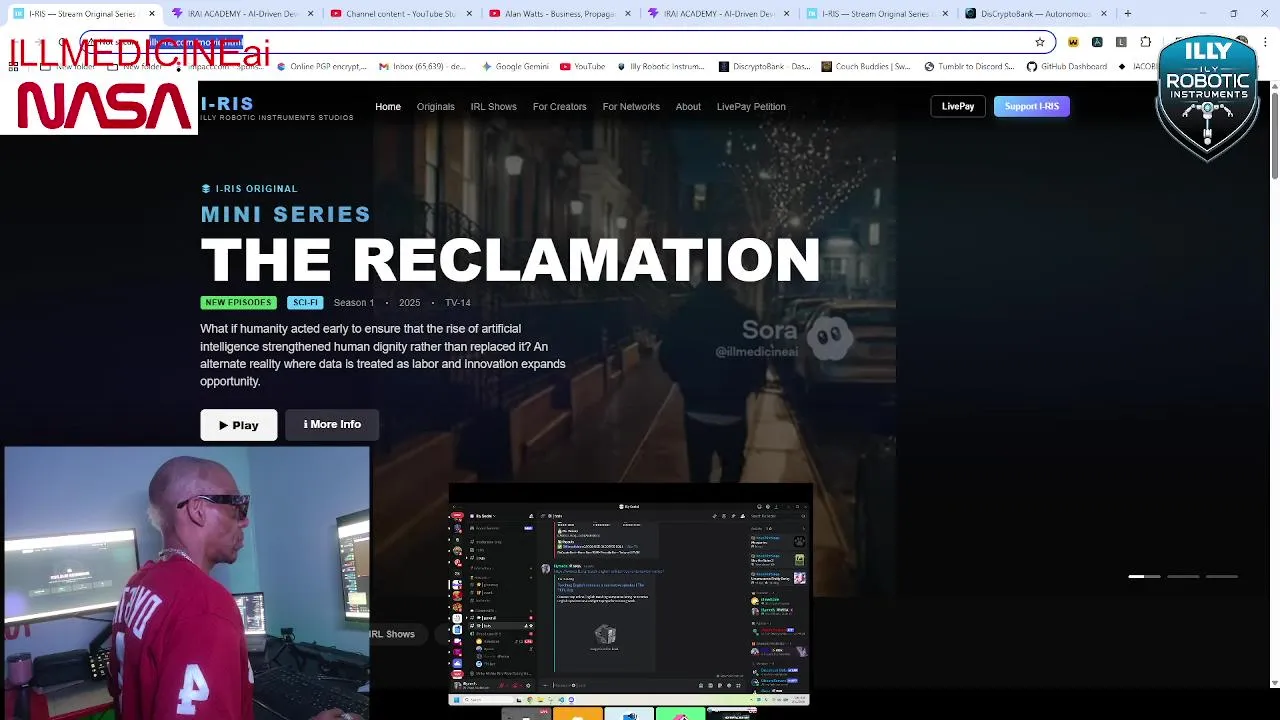Click THE RECLAMATION title text

coord(510,260)
